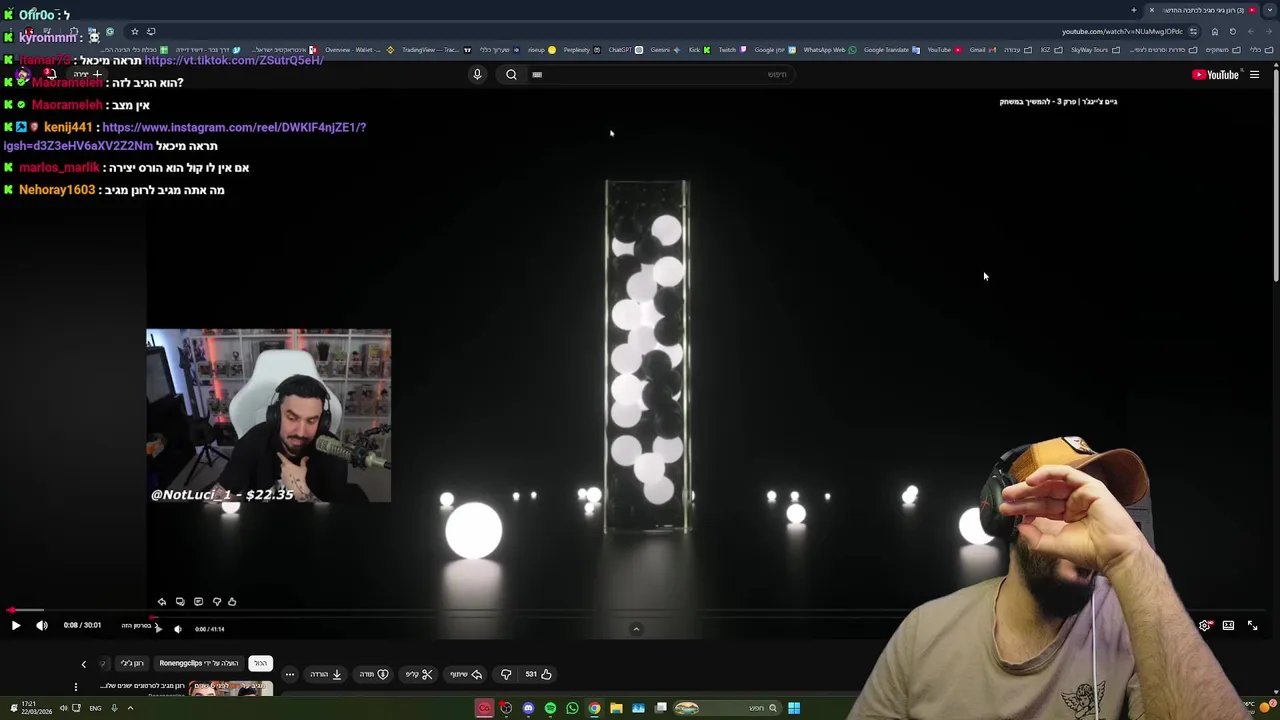Click the Thanks (תודה) heart button
1280x720 pixels.
point(373,674)
